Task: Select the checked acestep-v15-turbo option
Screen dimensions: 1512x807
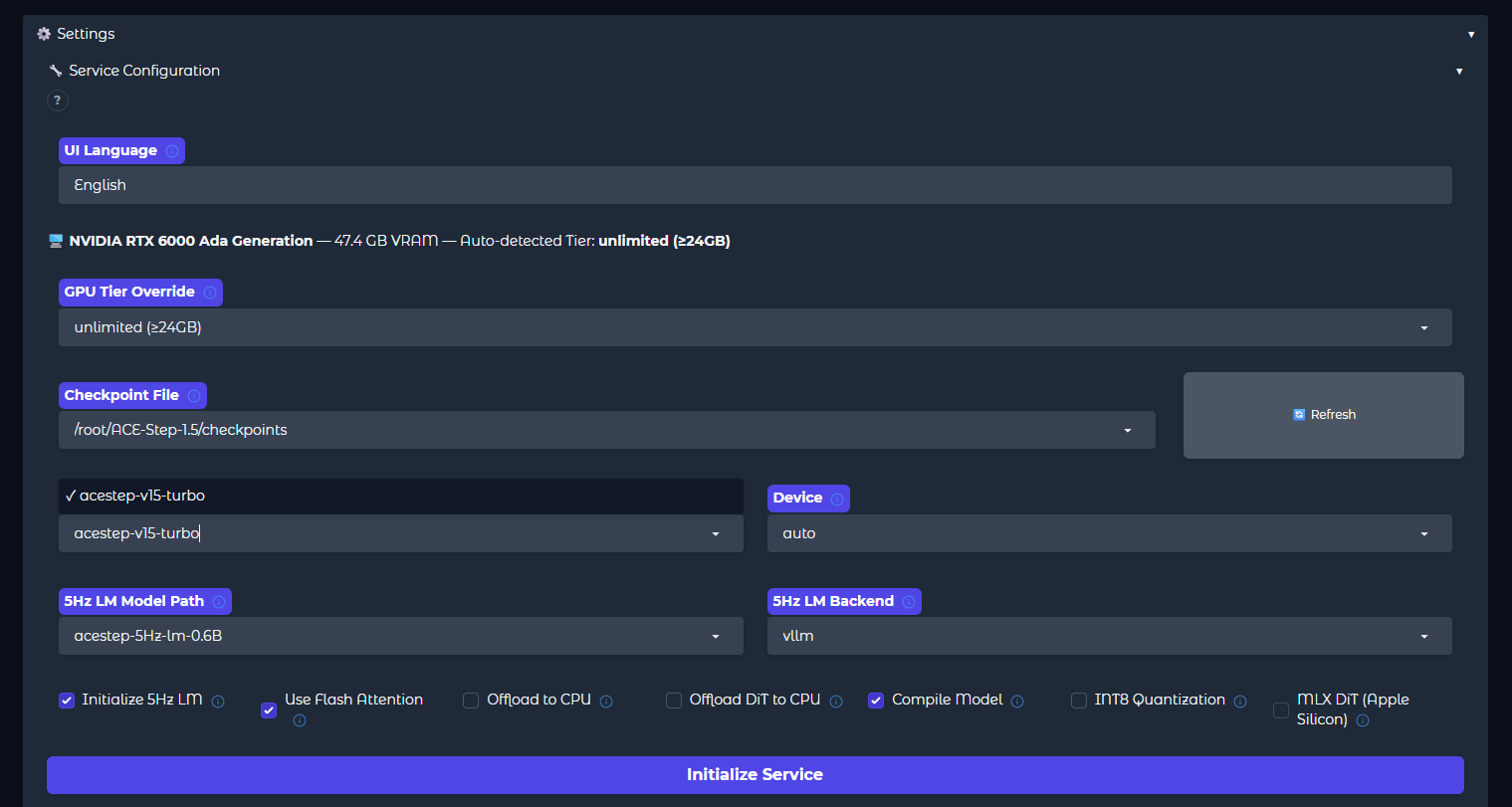Action: pos(401,496)
